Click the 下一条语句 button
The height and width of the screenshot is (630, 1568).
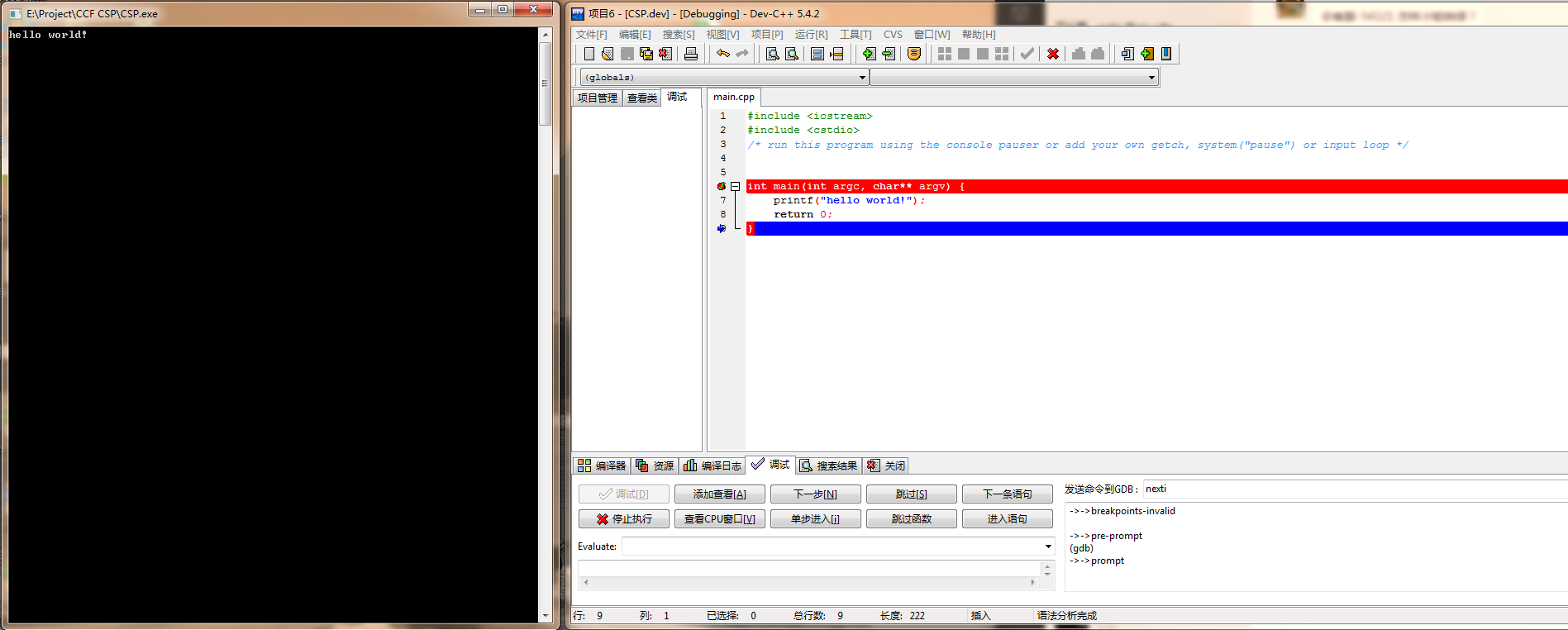pyautogui.click(x=1008, y=494)
